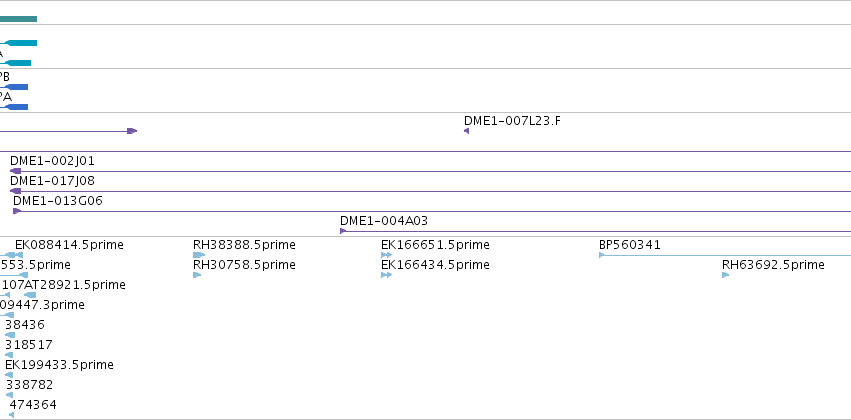Click the DME1-007L23.F arrow glyph
Image resolution: width=851 pixels, height=420 pixels.
(466, 131)
